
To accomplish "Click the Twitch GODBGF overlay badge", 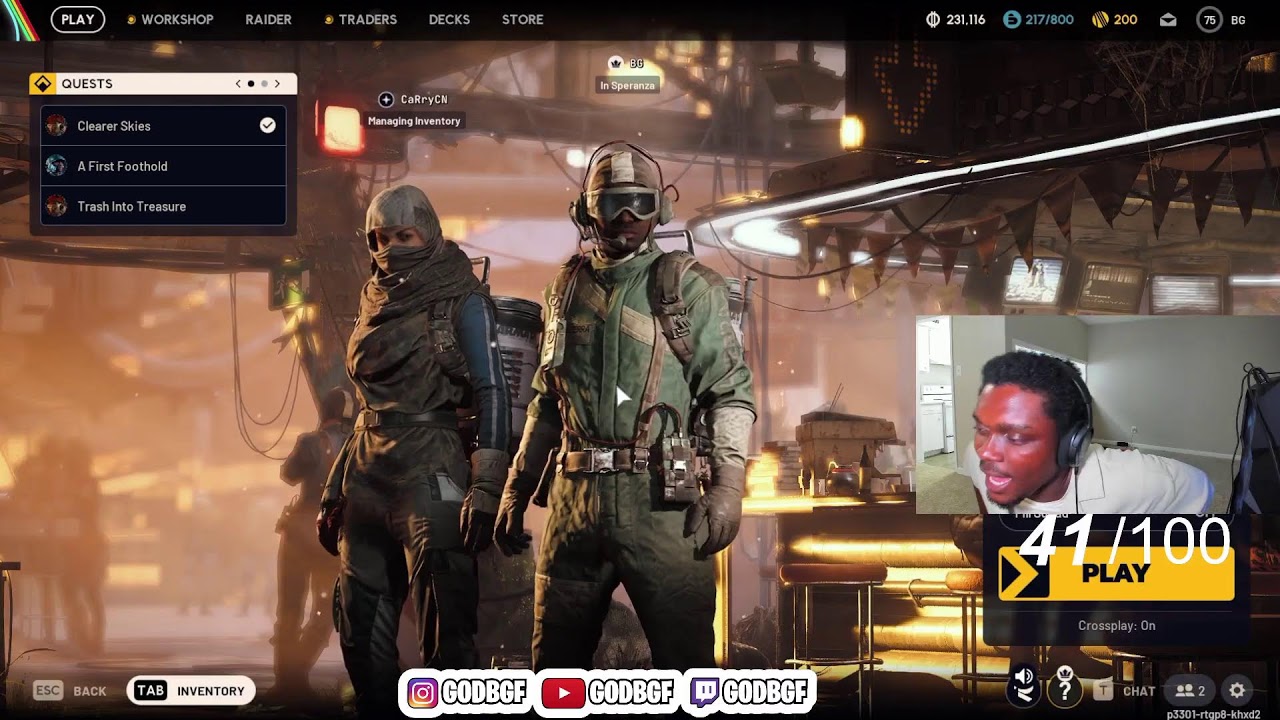I will (x=750, y=692).
